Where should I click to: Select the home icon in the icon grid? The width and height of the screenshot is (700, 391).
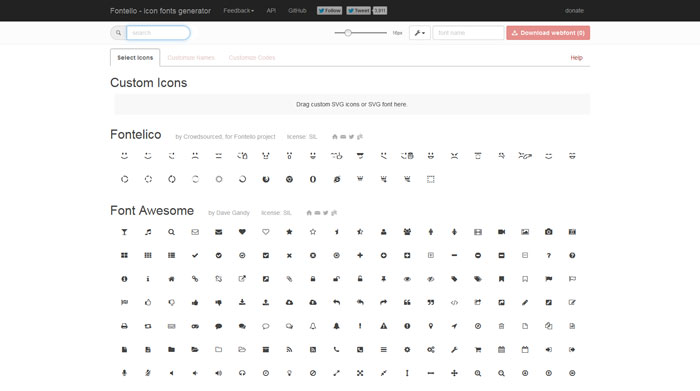tap(171, 279)
